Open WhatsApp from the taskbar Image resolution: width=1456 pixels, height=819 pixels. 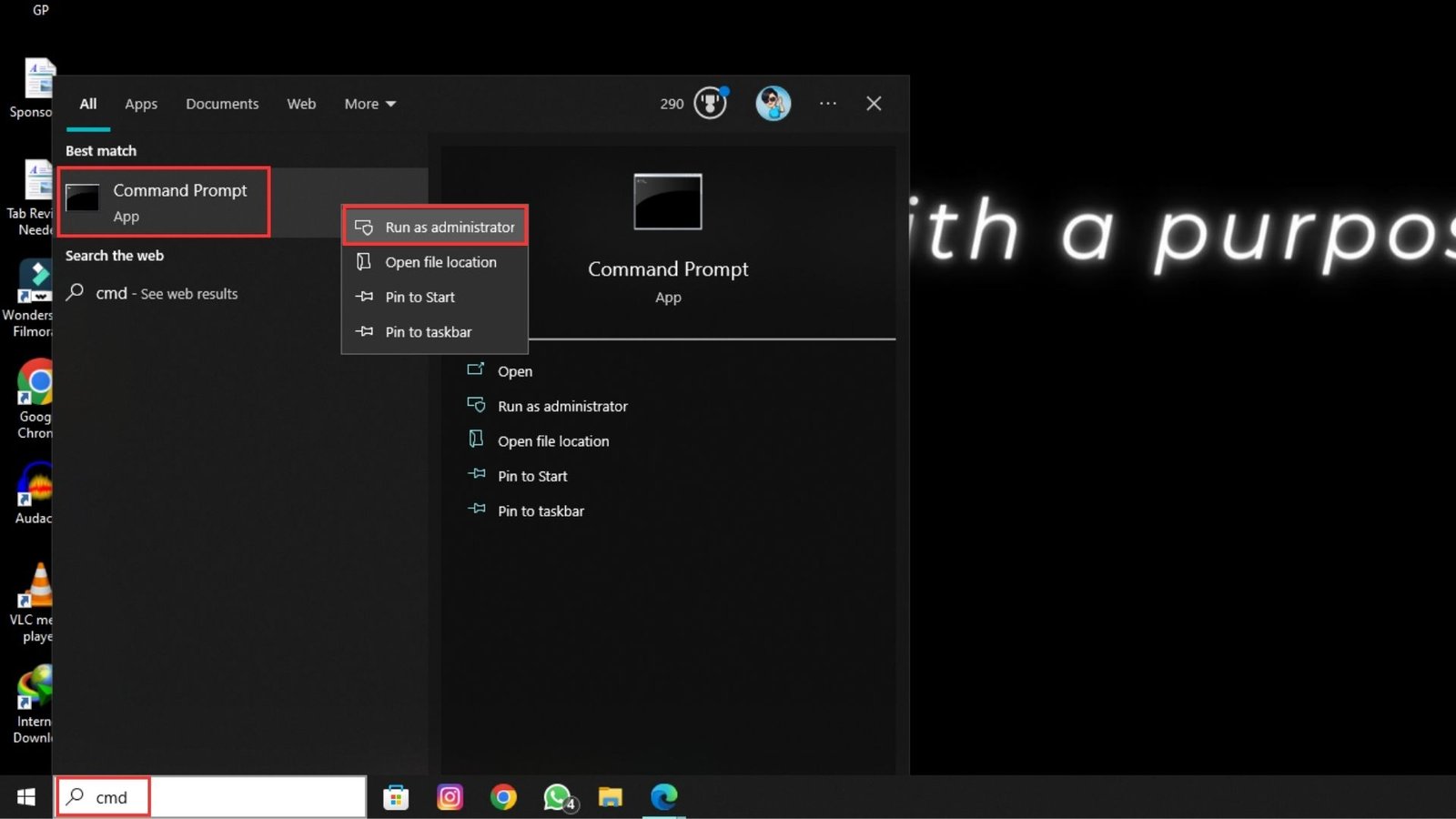point(559,797)
